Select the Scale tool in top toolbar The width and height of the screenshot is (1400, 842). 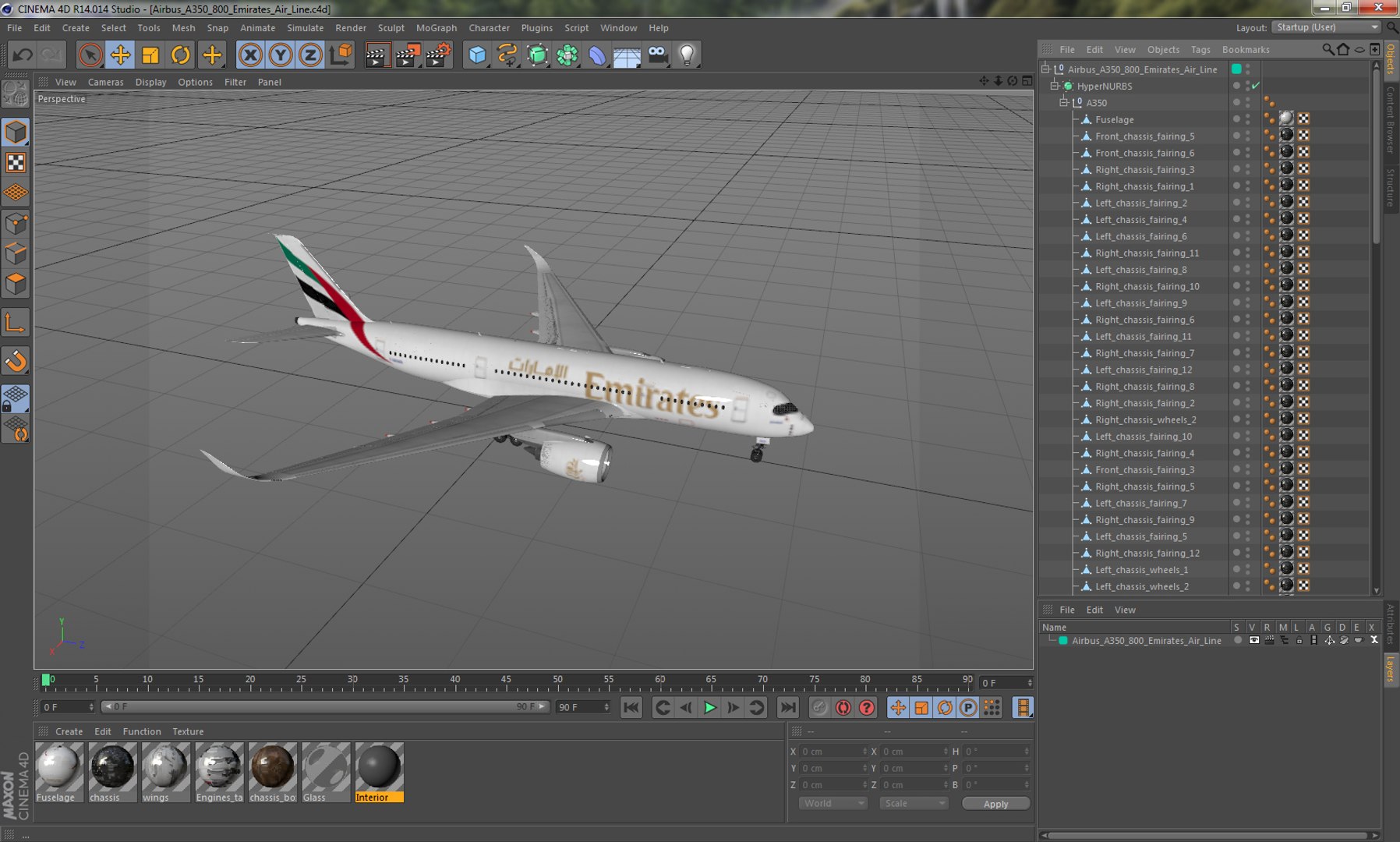(x=150, y=55)
